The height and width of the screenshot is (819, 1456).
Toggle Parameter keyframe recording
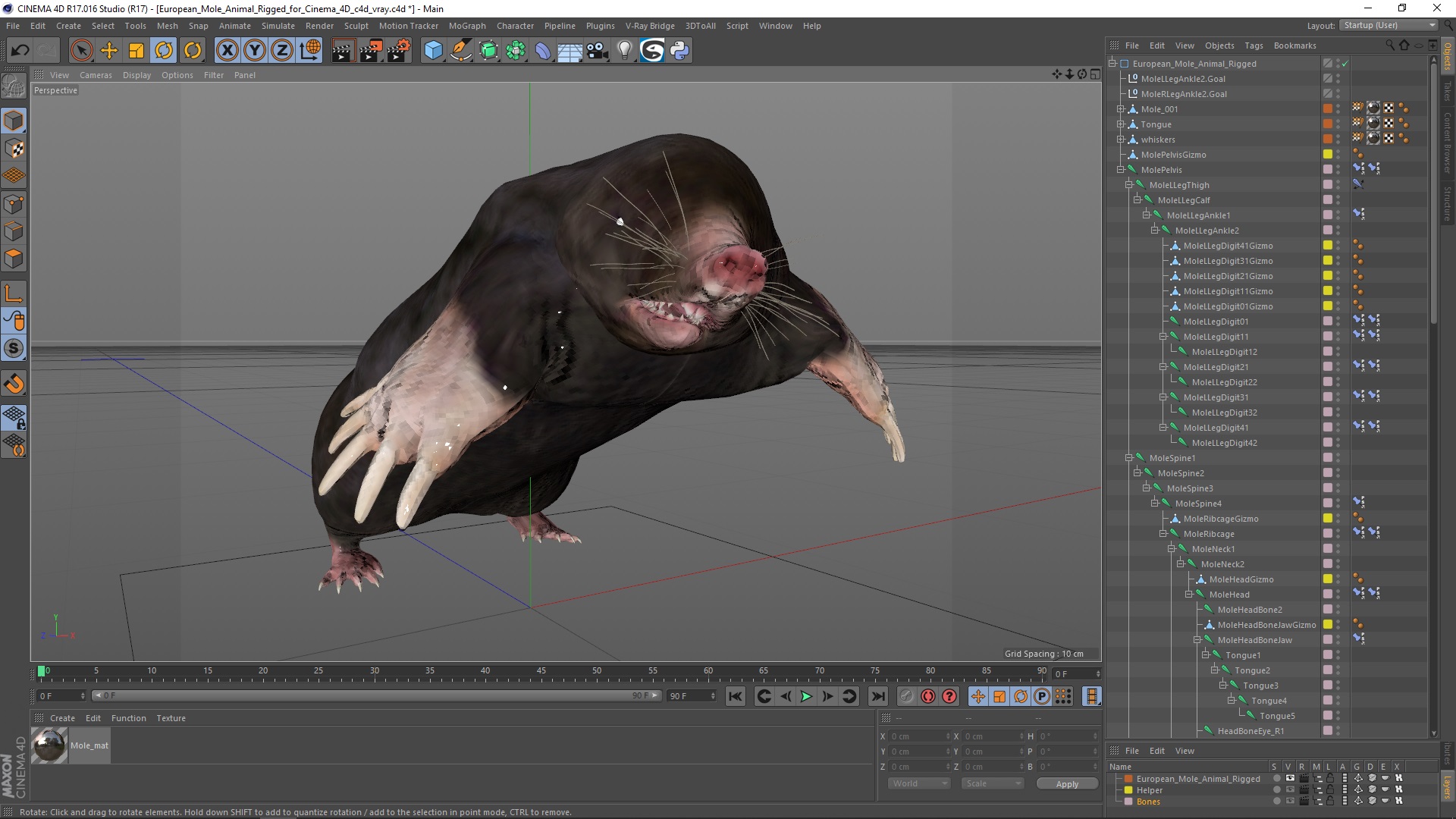pyautogui.click(x=1042, y=696)
